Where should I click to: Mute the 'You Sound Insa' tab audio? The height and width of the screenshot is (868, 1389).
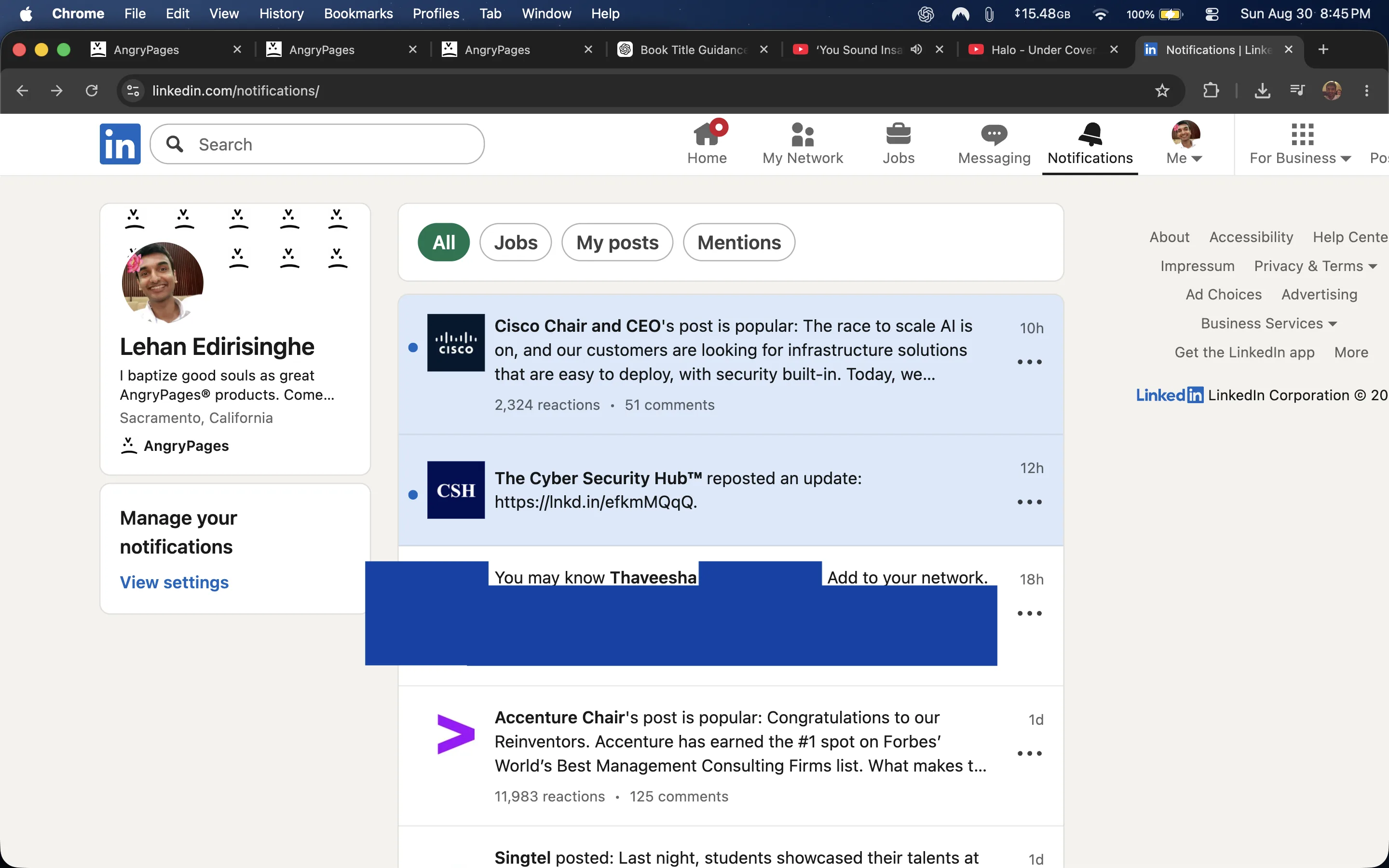tap(917, 49)
